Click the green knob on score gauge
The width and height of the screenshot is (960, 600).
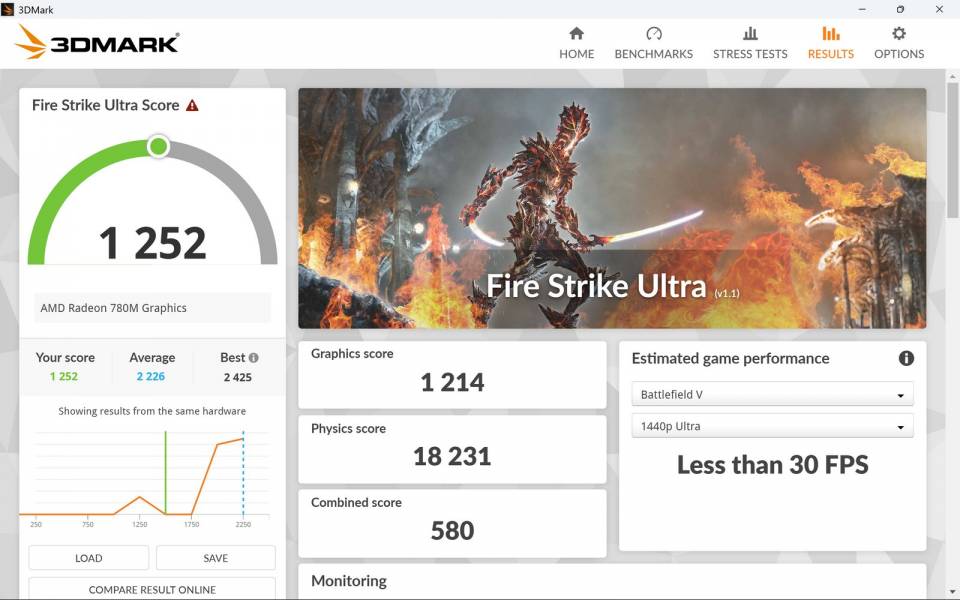158,147
